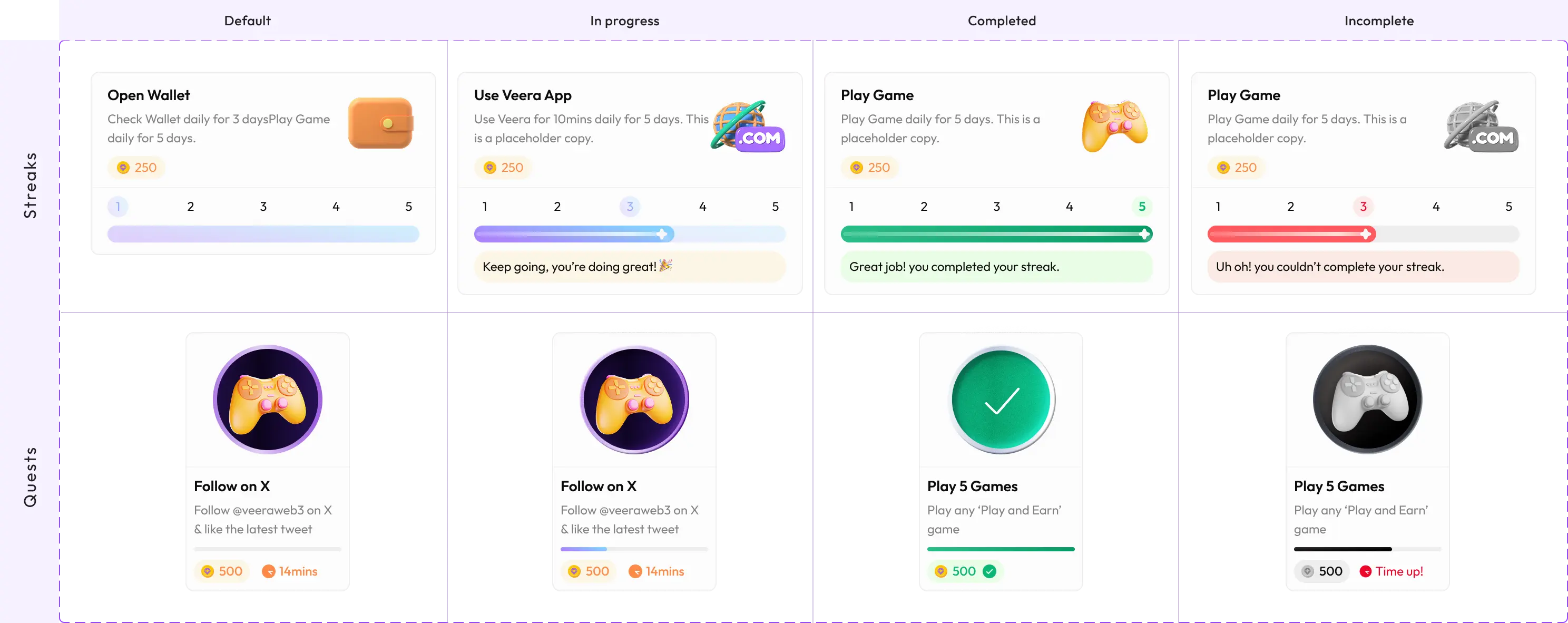The image size is (1568, 623).
Task: Click the greyed-out .COM globe icon in Incomplete streak
Action: [x=1482, y=125]
